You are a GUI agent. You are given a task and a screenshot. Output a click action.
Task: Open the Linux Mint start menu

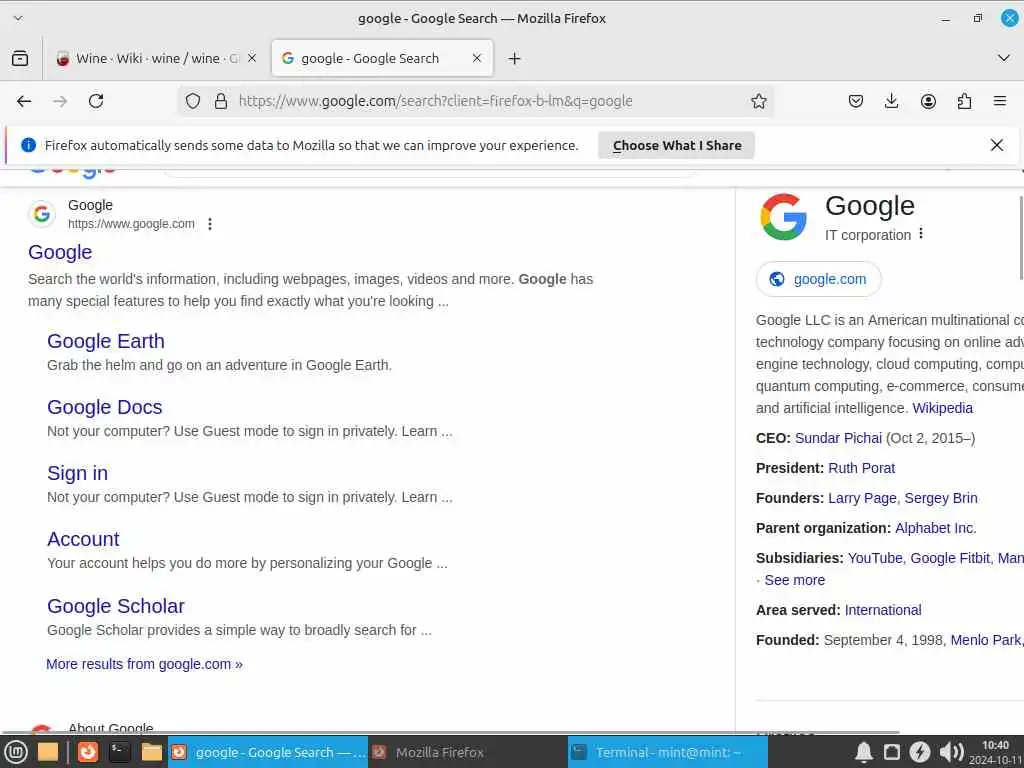16,752
